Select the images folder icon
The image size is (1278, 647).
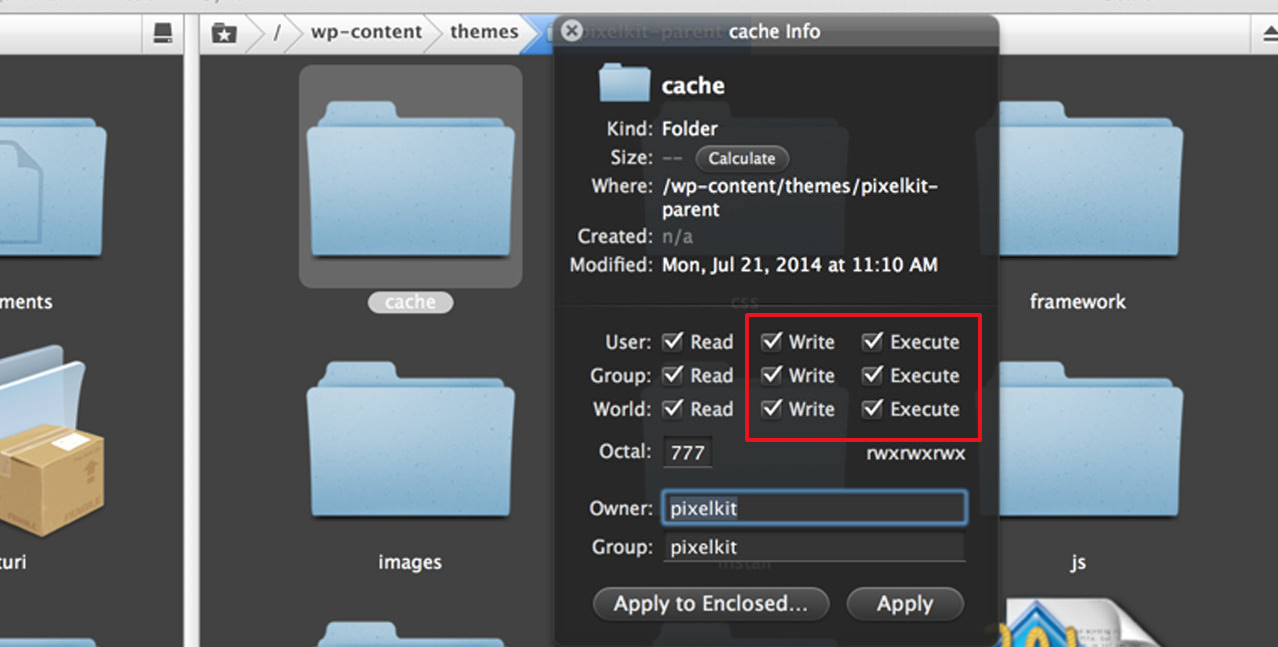tap(410, 438)
